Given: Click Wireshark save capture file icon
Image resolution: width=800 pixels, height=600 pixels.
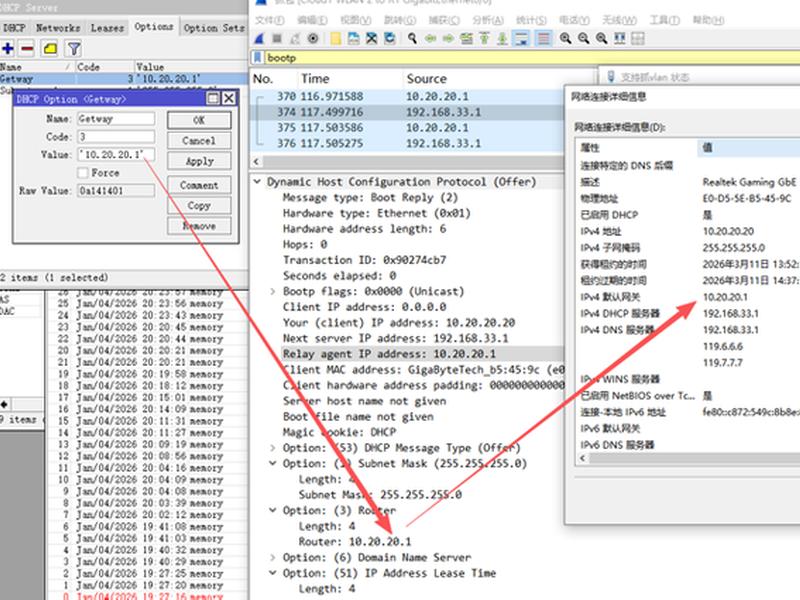Looking at the screenshot, I should pyautogui.click(x=353, y=38).
